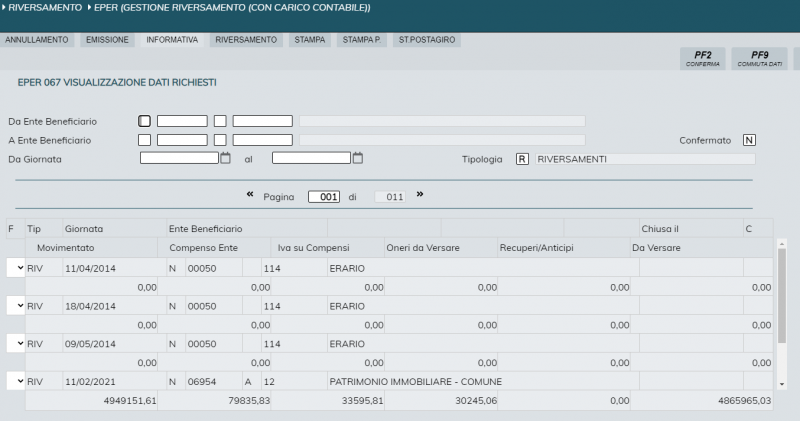Image resolution: width=800 pixels, height=421 pixels.
Task: Open calendar picker for Da Giornata start date
Action: tap(225, 158)
